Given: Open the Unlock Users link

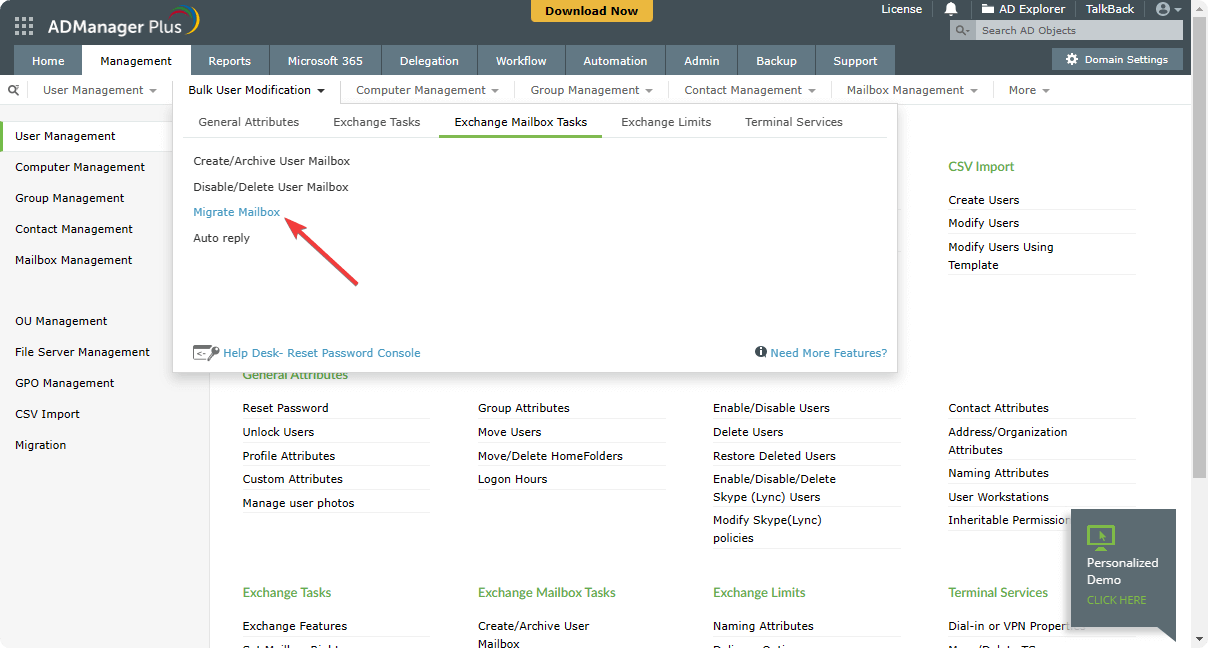Looking at the screenshot, I should [278, 432].
